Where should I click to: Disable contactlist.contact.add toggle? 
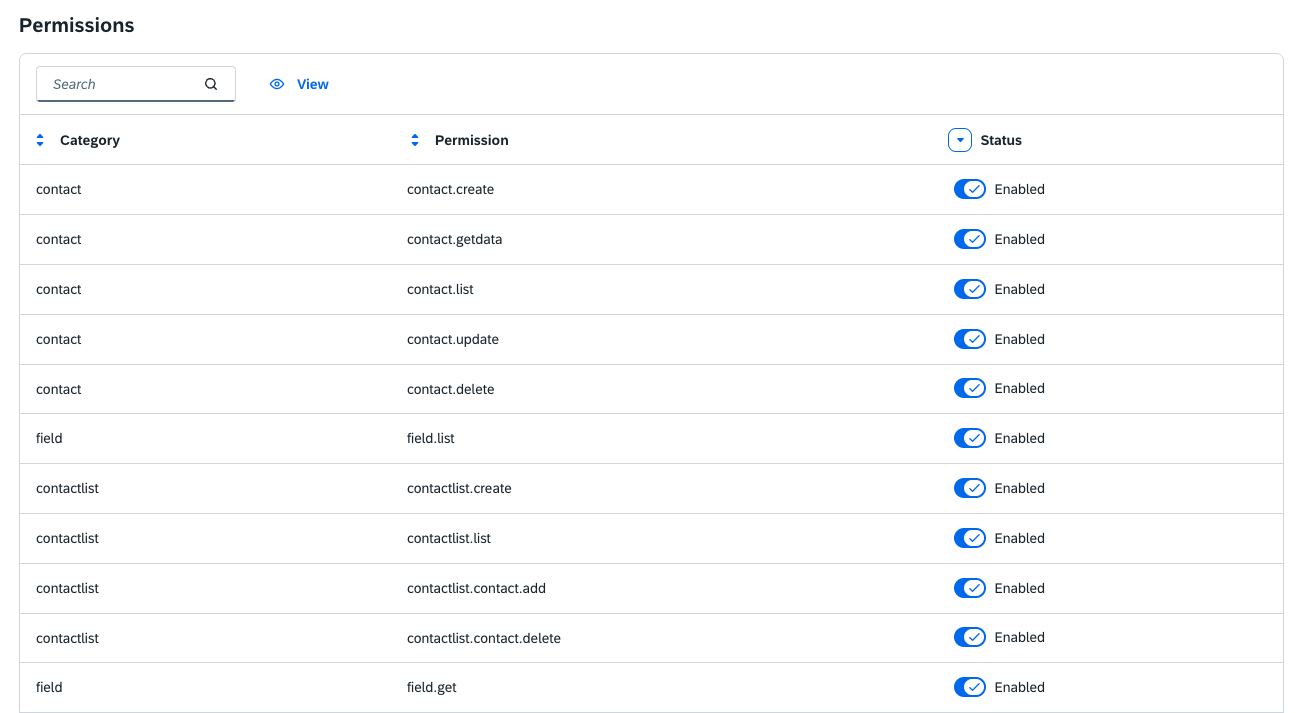tap(969, 588)
